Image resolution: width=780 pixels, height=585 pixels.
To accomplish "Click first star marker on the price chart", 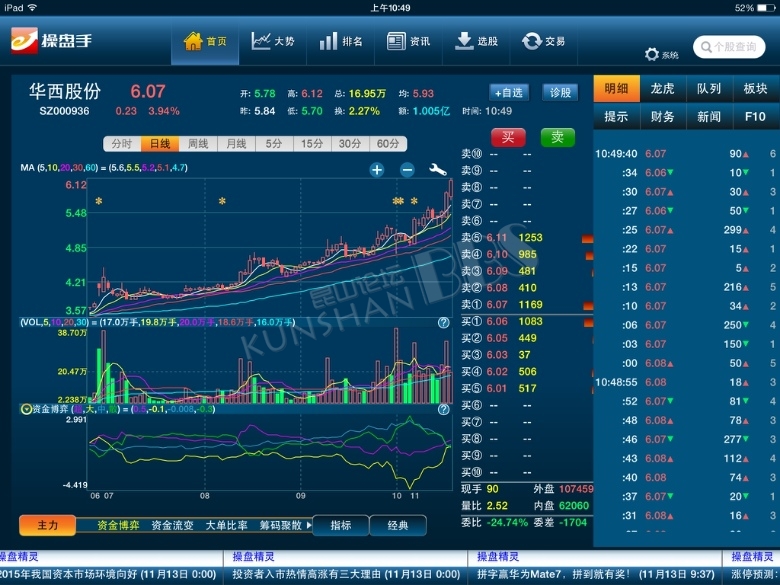I will click(98, 201).
